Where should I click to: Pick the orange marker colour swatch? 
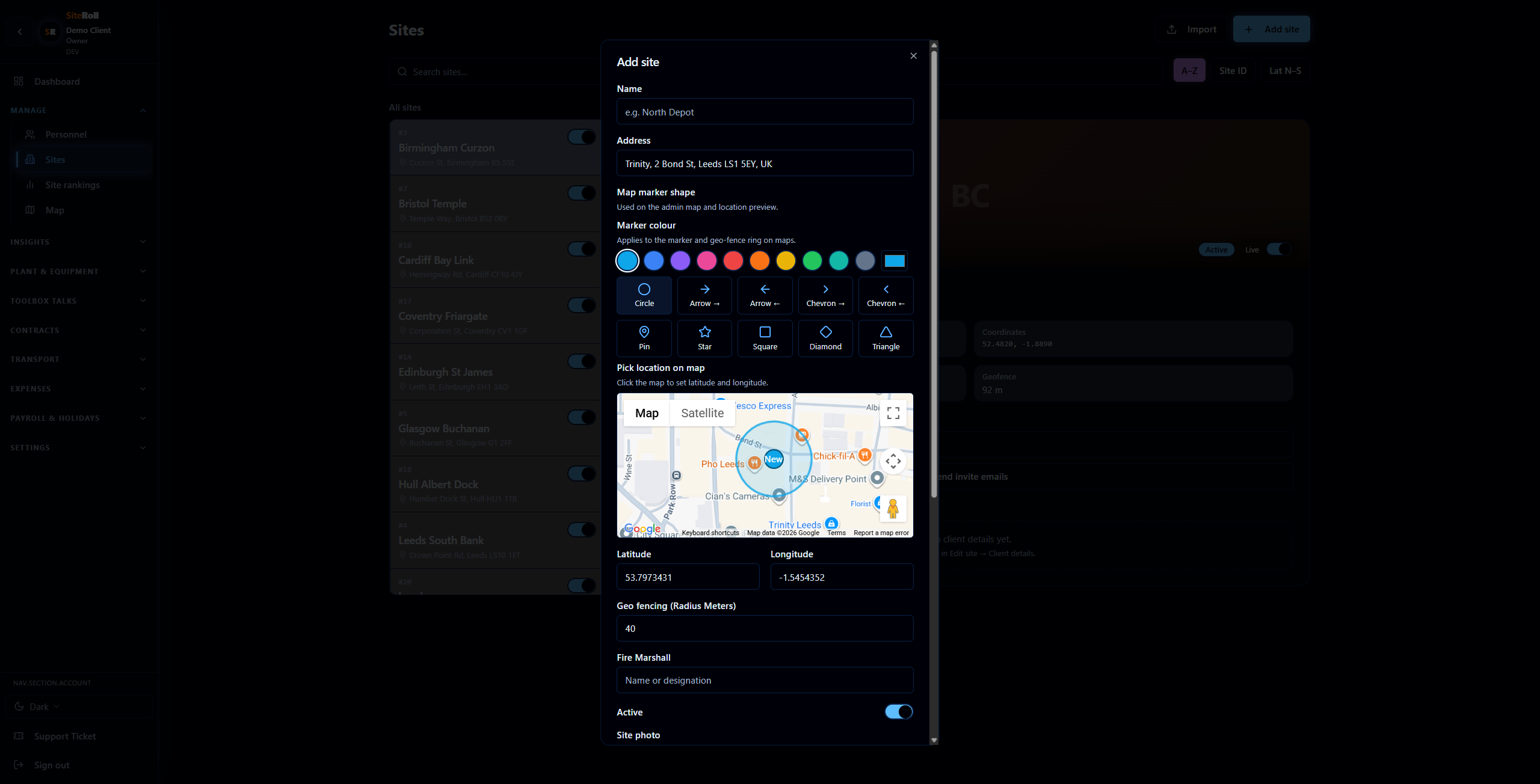pos(759,260)
